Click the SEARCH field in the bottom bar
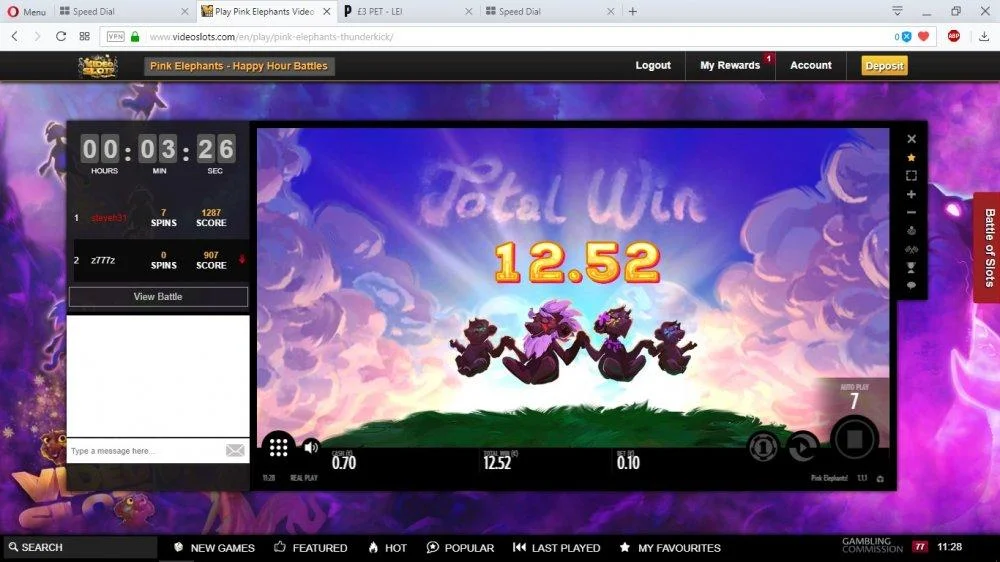Viewport: 1000px width, 562px height. pos(79,547)
